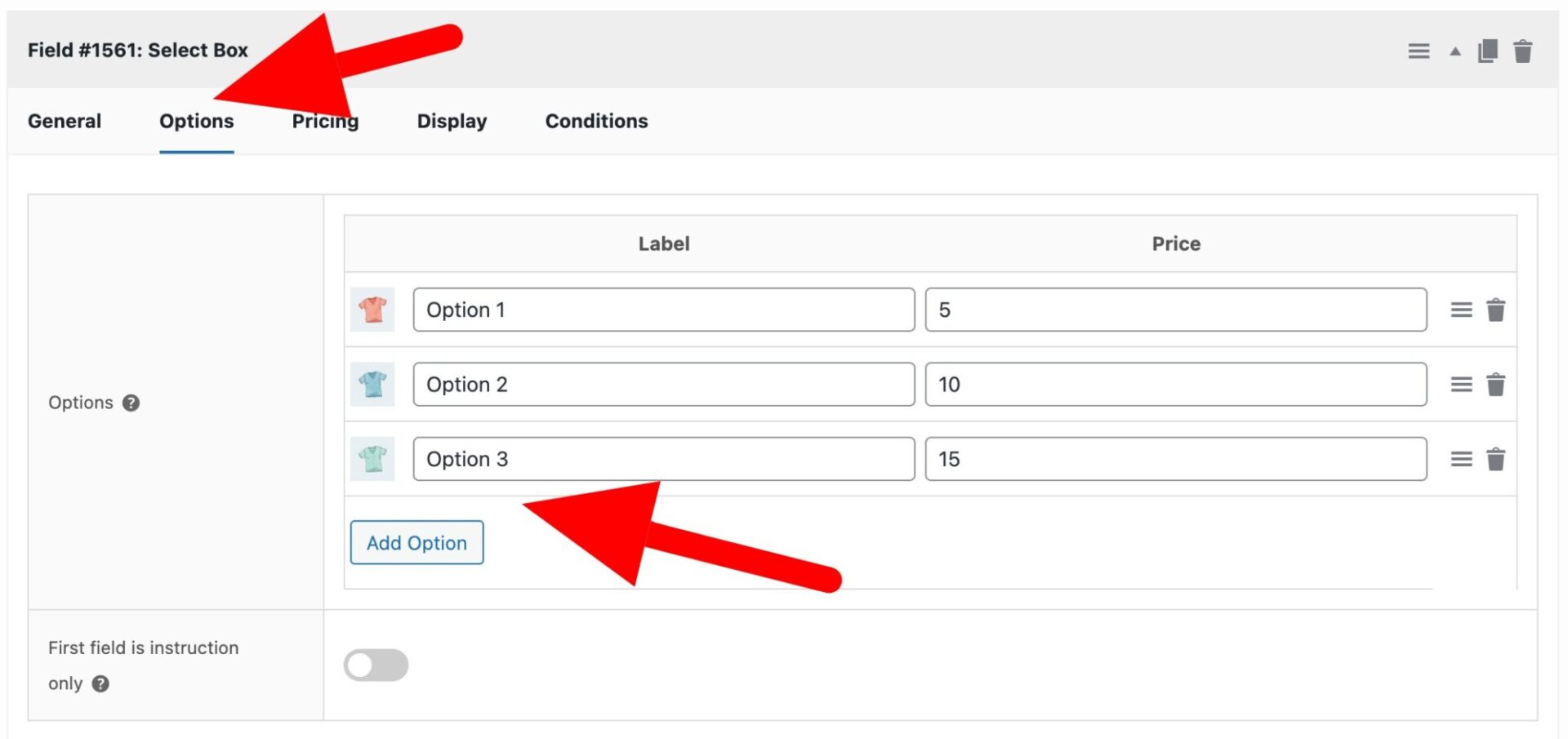Select the Options tab
1568x739 pixels.
(x=196, y=121)
